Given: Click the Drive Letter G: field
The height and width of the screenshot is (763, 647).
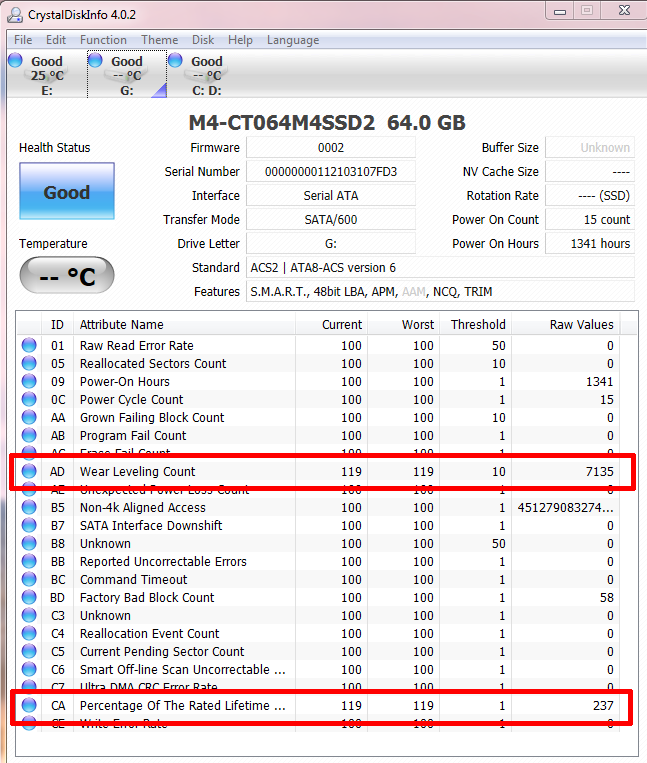Looking at the screenshot, I should [331, 243].
